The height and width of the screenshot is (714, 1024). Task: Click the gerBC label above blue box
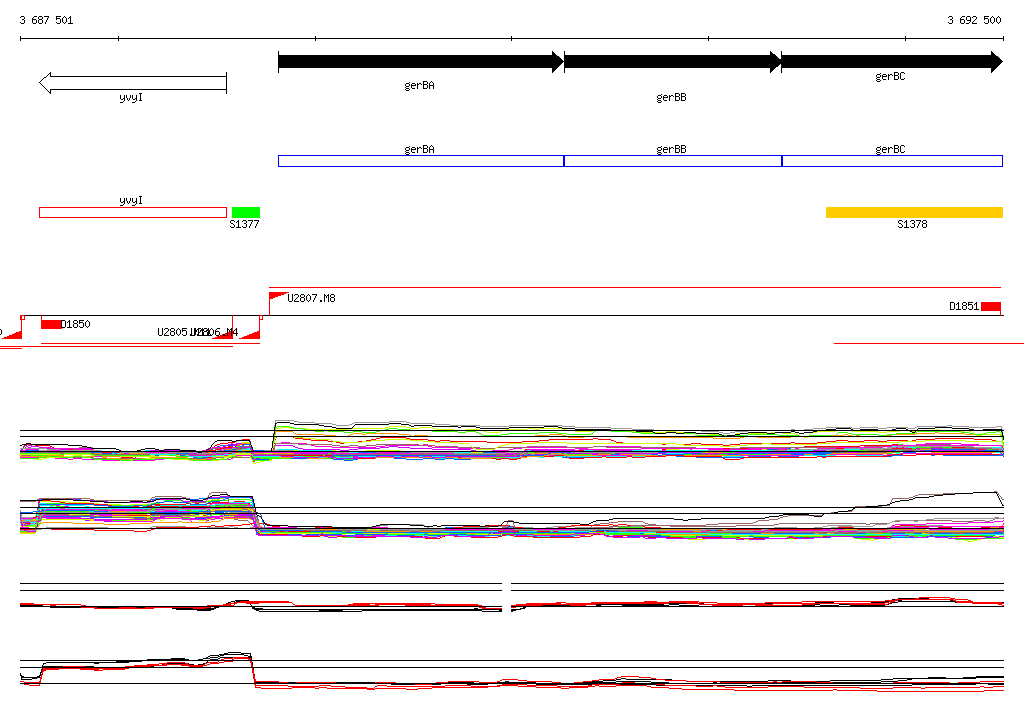tap(890, 149)
